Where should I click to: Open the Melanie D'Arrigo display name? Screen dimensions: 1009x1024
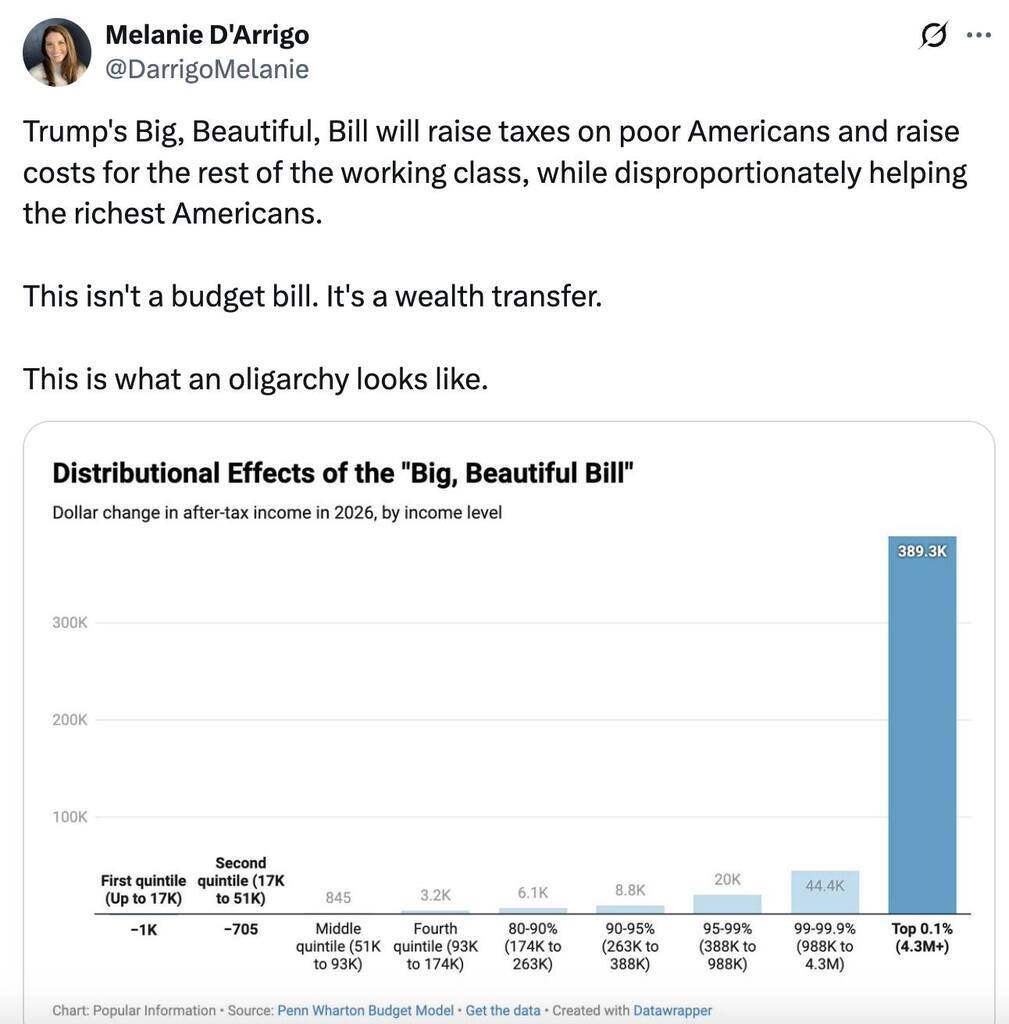point(207,35)
